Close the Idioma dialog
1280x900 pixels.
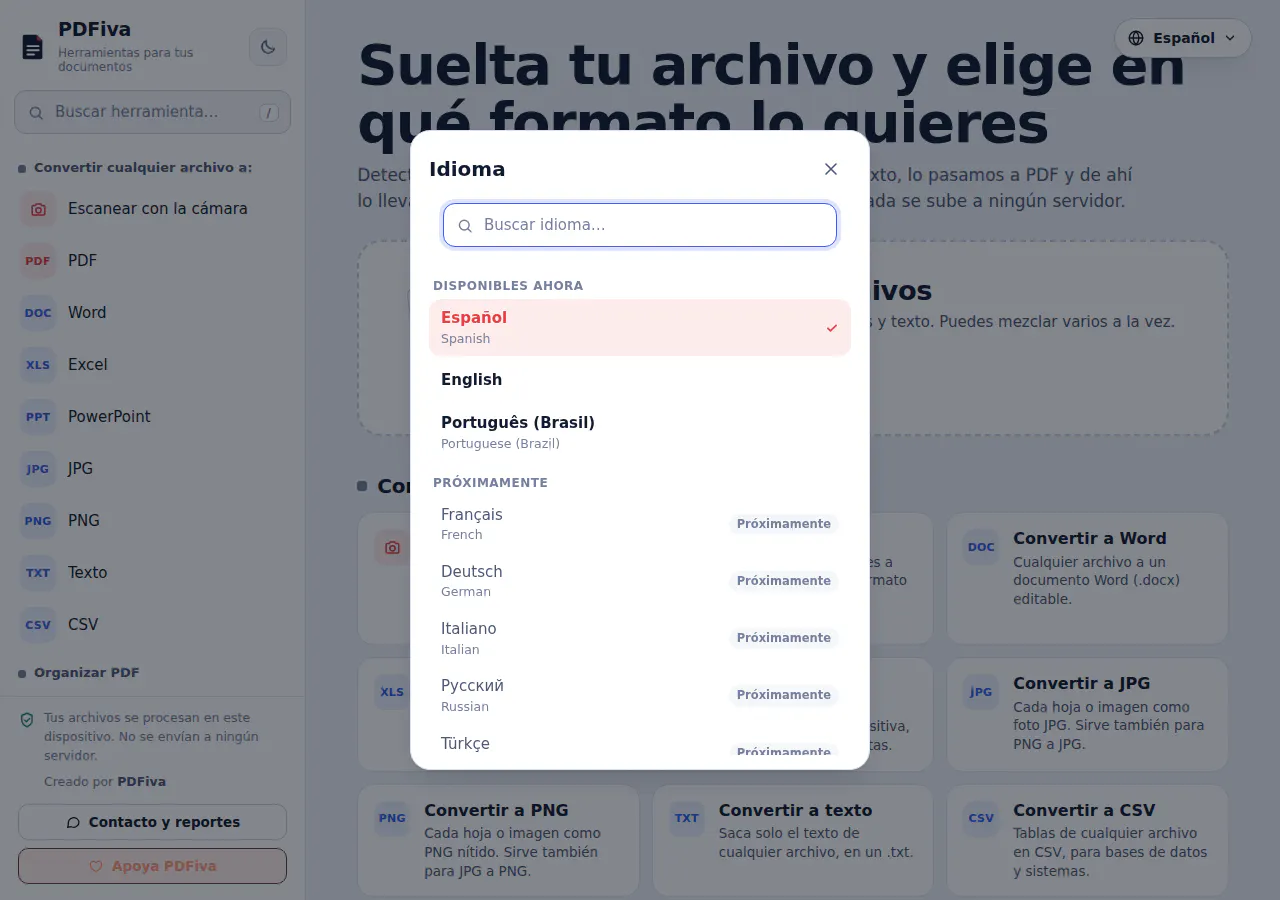[x=831, y=169]
